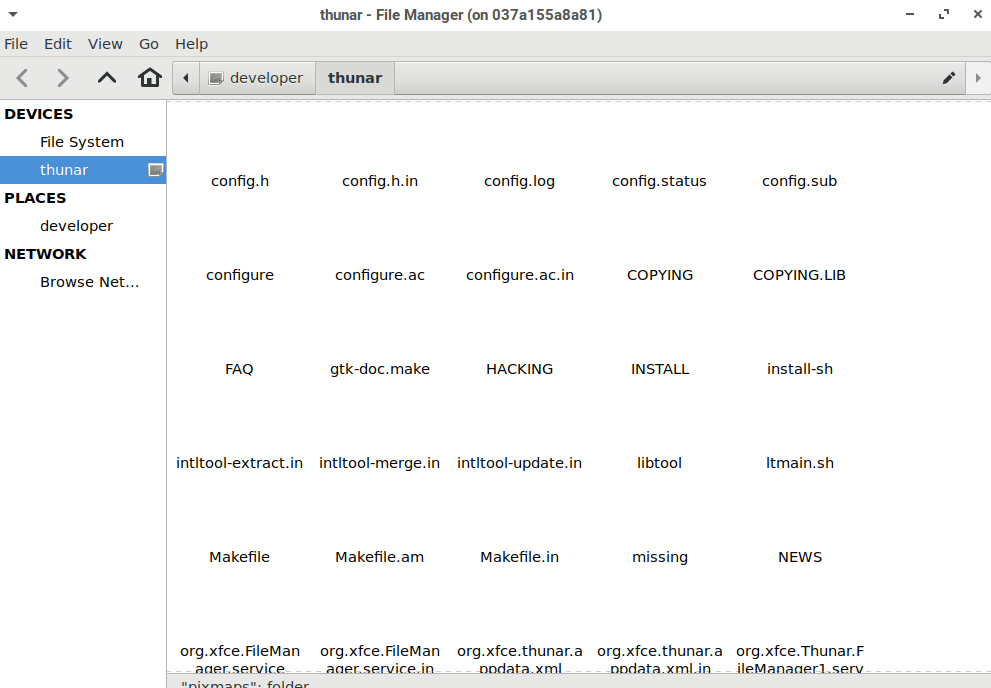Open the Go menu

point(149,44)
